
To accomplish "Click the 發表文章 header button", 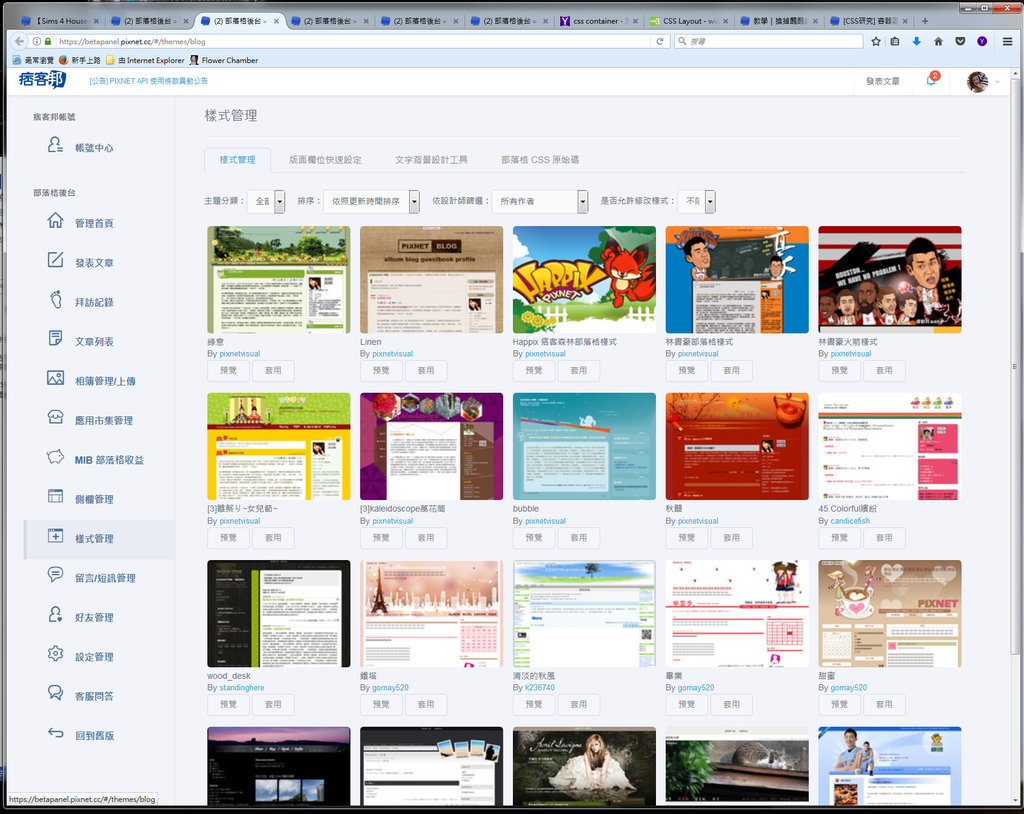I will click(x=882, y=82).
